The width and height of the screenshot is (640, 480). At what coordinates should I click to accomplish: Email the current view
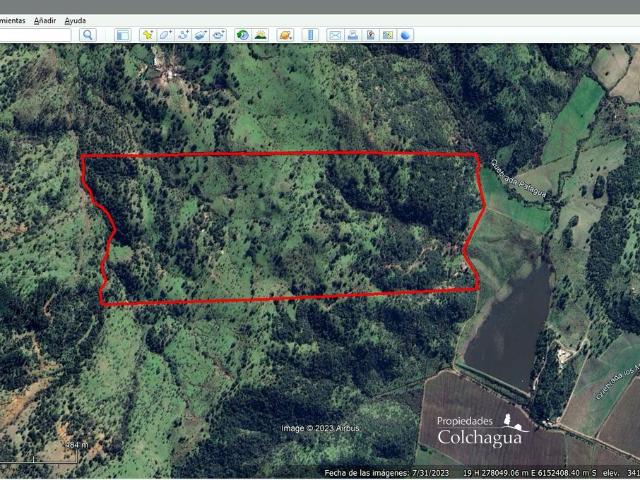pos(335,35)
